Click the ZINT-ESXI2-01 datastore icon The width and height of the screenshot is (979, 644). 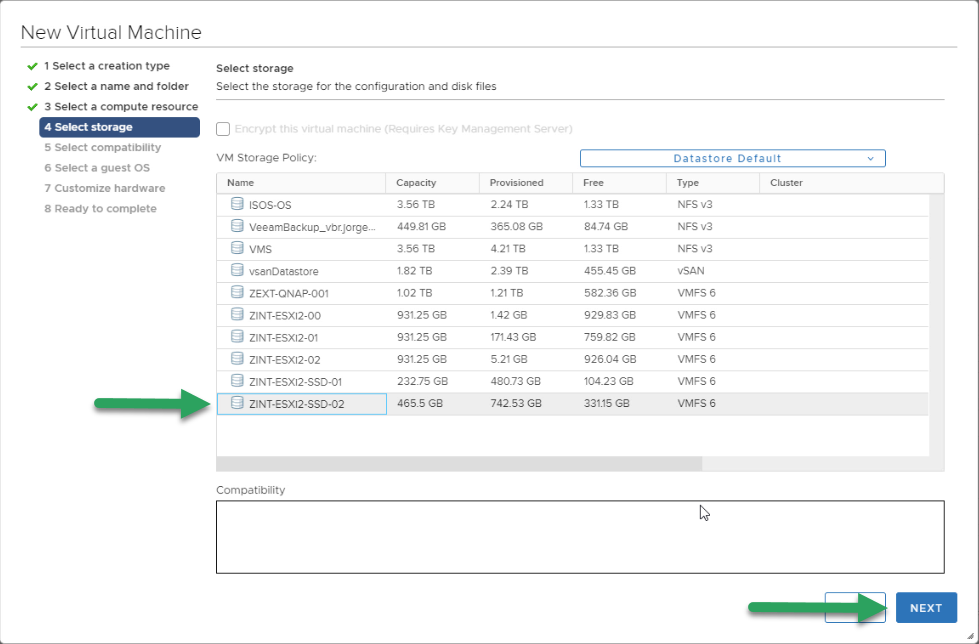(x=237, y=337)
